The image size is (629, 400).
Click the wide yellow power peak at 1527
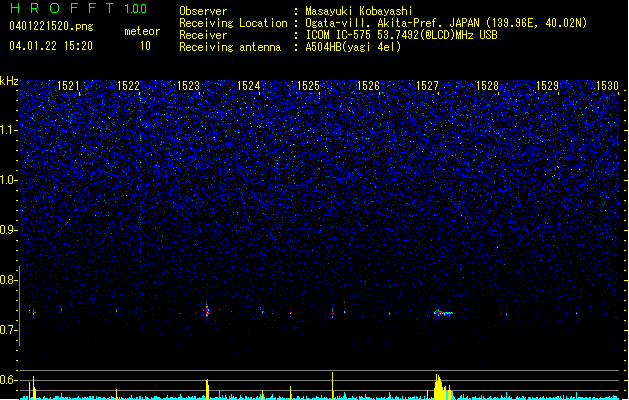coord(443,387)
